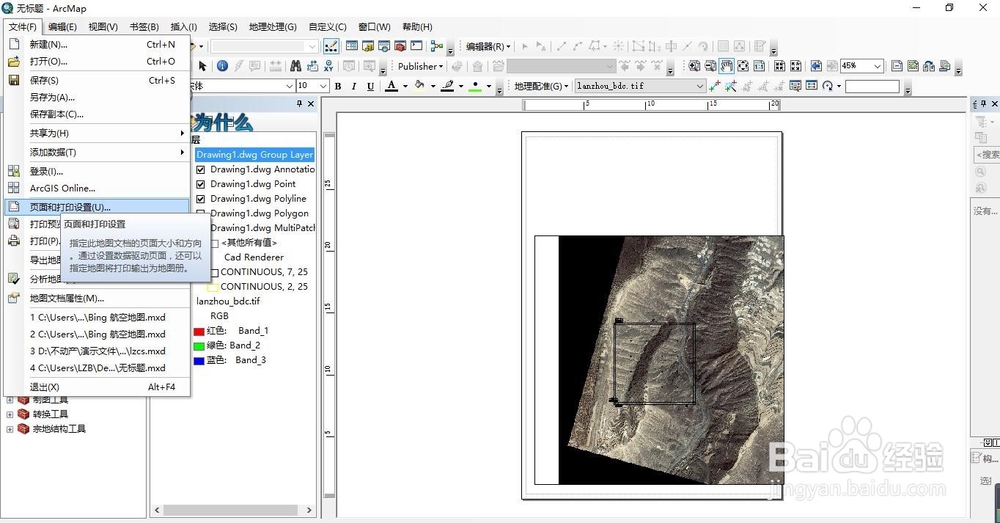Click the Go To XY tool
1000x523 pixels.
328,66
